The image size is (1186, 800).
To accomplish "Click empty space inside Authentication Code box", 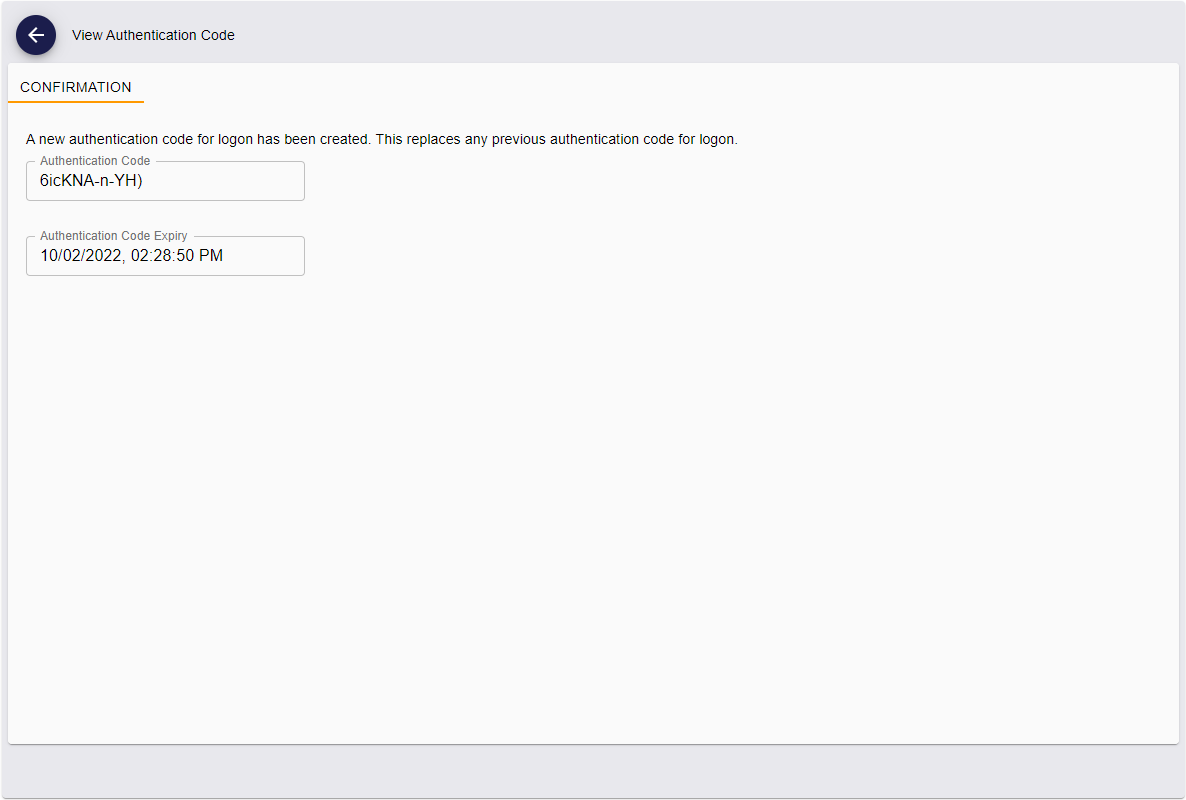I will coord(240,182).
